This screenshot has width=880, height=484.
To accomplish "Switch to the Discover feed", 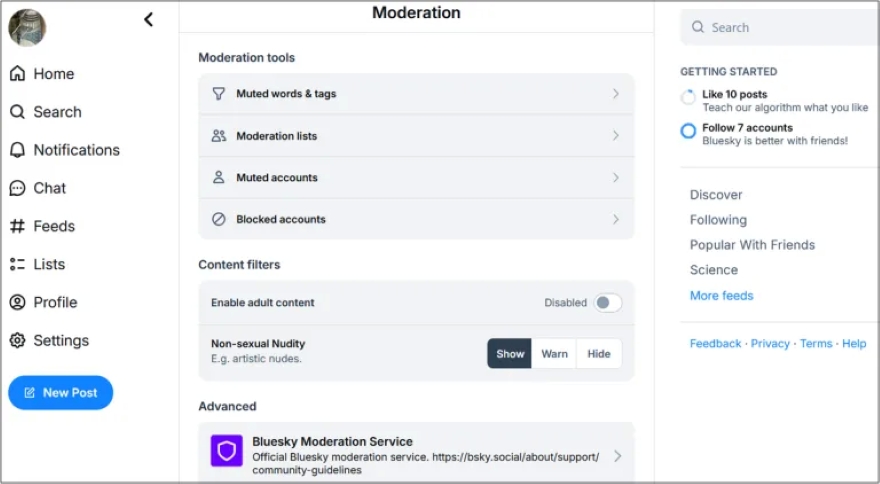I will click(716, 195).
